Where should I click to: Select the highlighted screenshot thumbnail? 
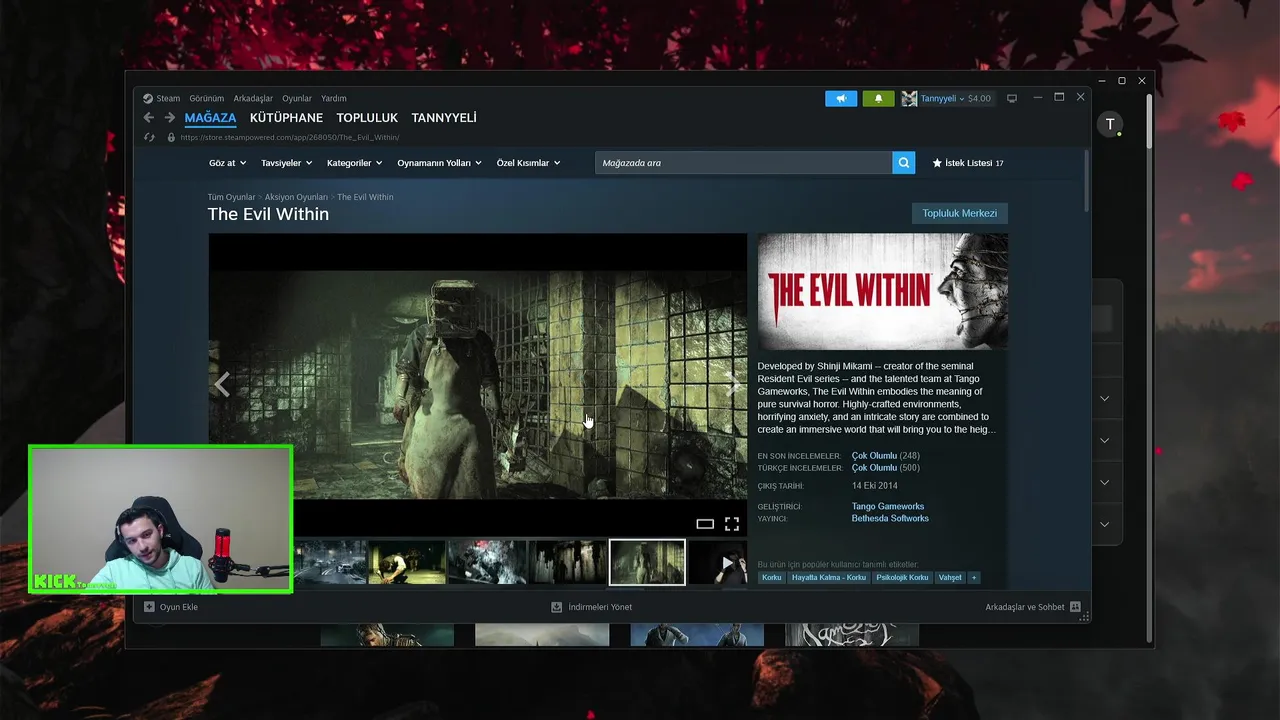648,562
